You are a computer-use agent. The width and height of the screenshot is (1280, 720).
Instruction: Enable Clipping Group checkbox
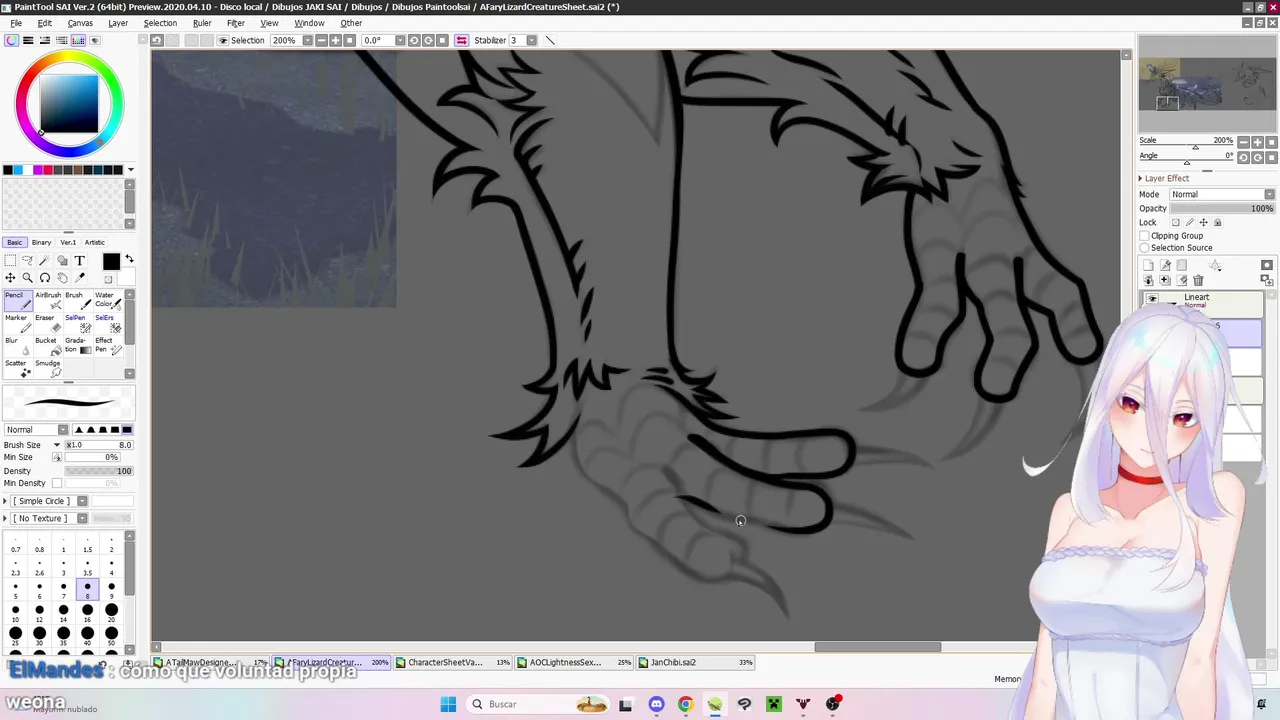(x=1145, y=236)
